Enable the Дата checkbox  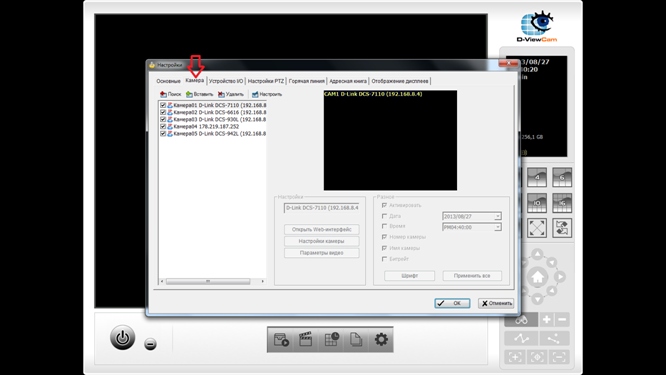tap(385, 216)
